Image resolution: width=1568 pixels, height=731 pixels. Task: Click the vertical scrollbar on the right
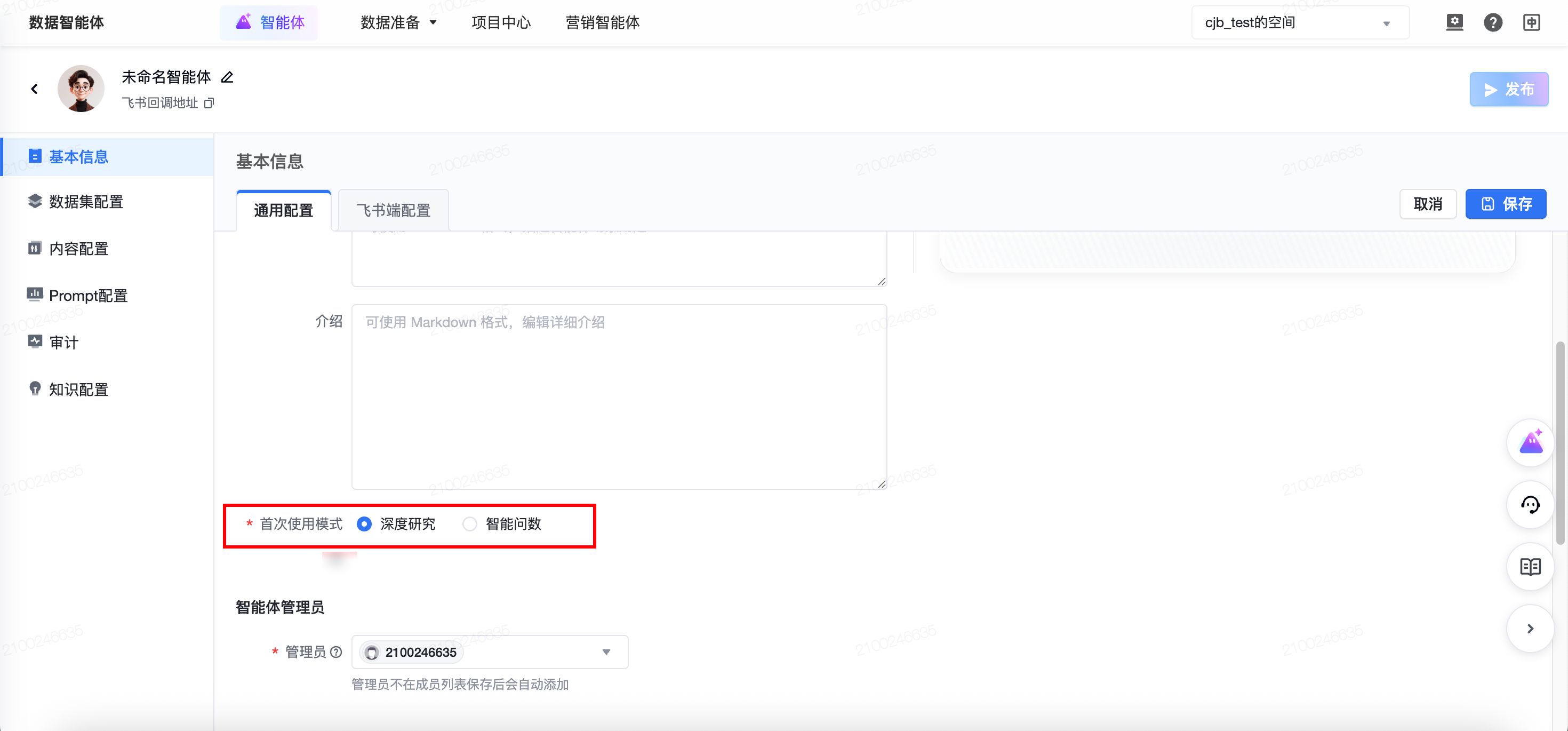coord(1559,442)
